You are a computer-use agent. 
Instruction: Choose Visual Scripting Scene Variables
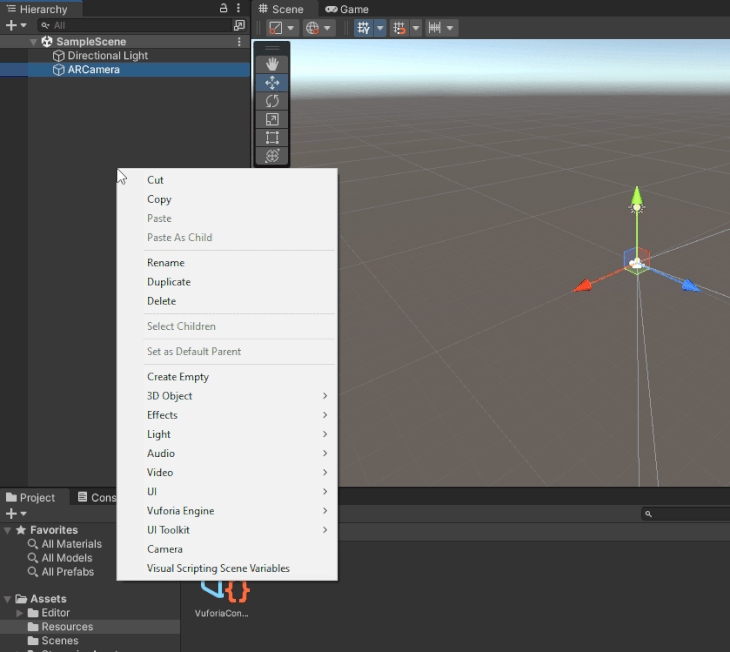227,568
